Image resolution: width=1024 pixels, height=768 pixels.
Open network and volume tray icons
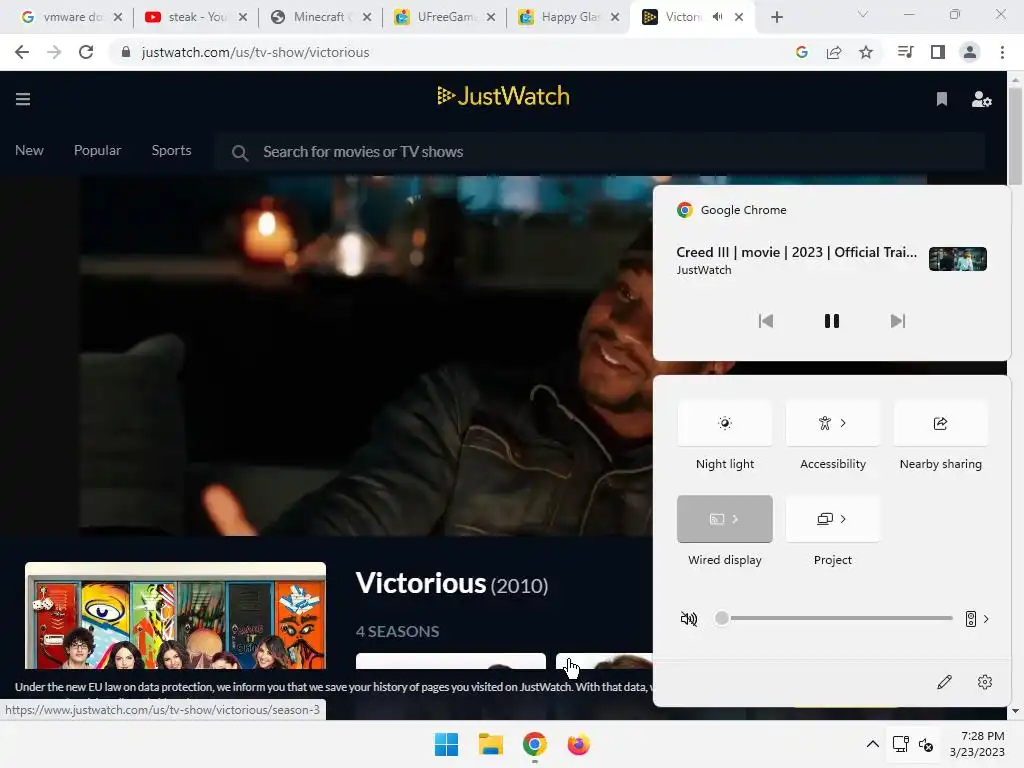pyautogui.click(x=913, y=744)
